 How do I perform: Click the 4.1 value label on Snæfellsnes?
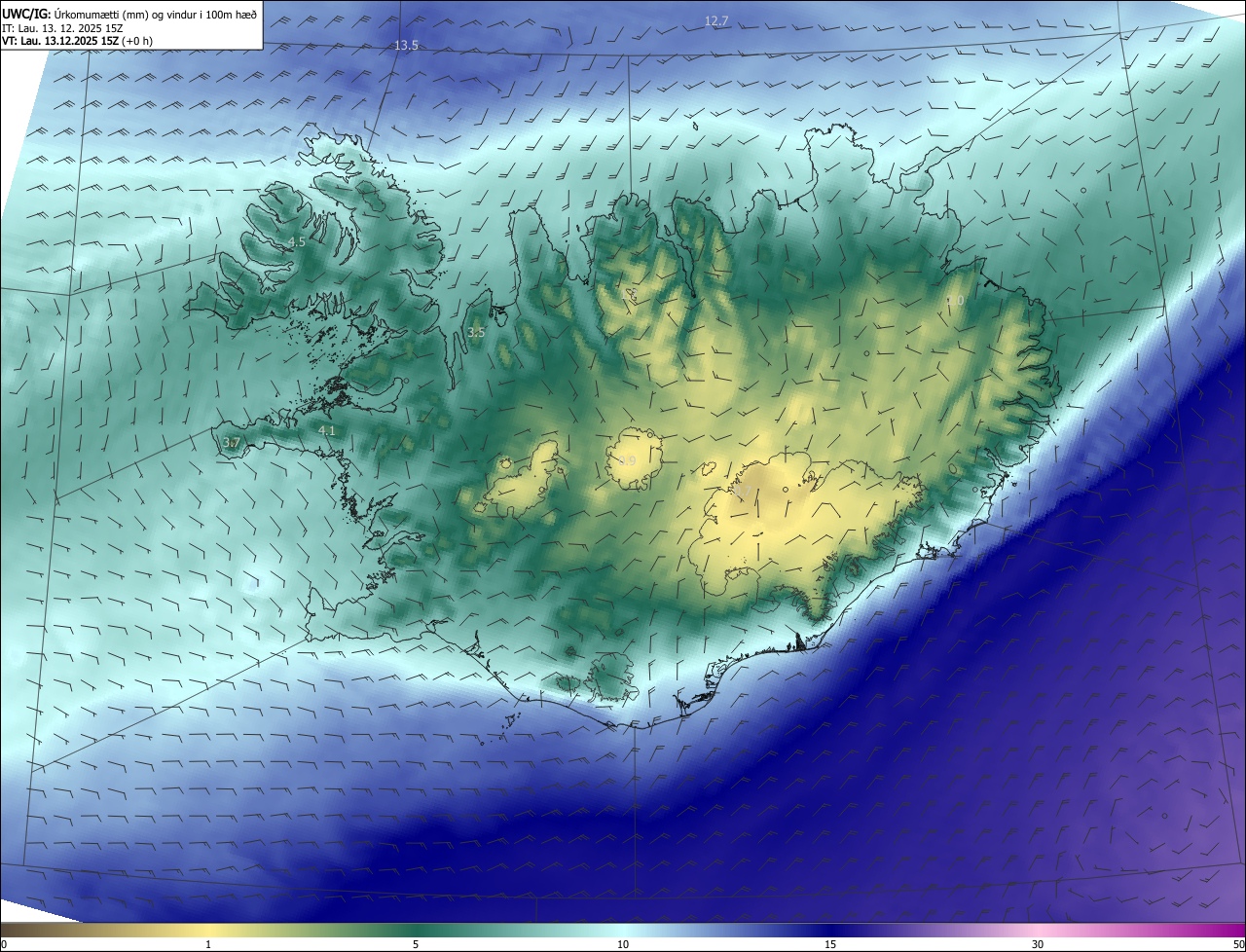(327, 430)
